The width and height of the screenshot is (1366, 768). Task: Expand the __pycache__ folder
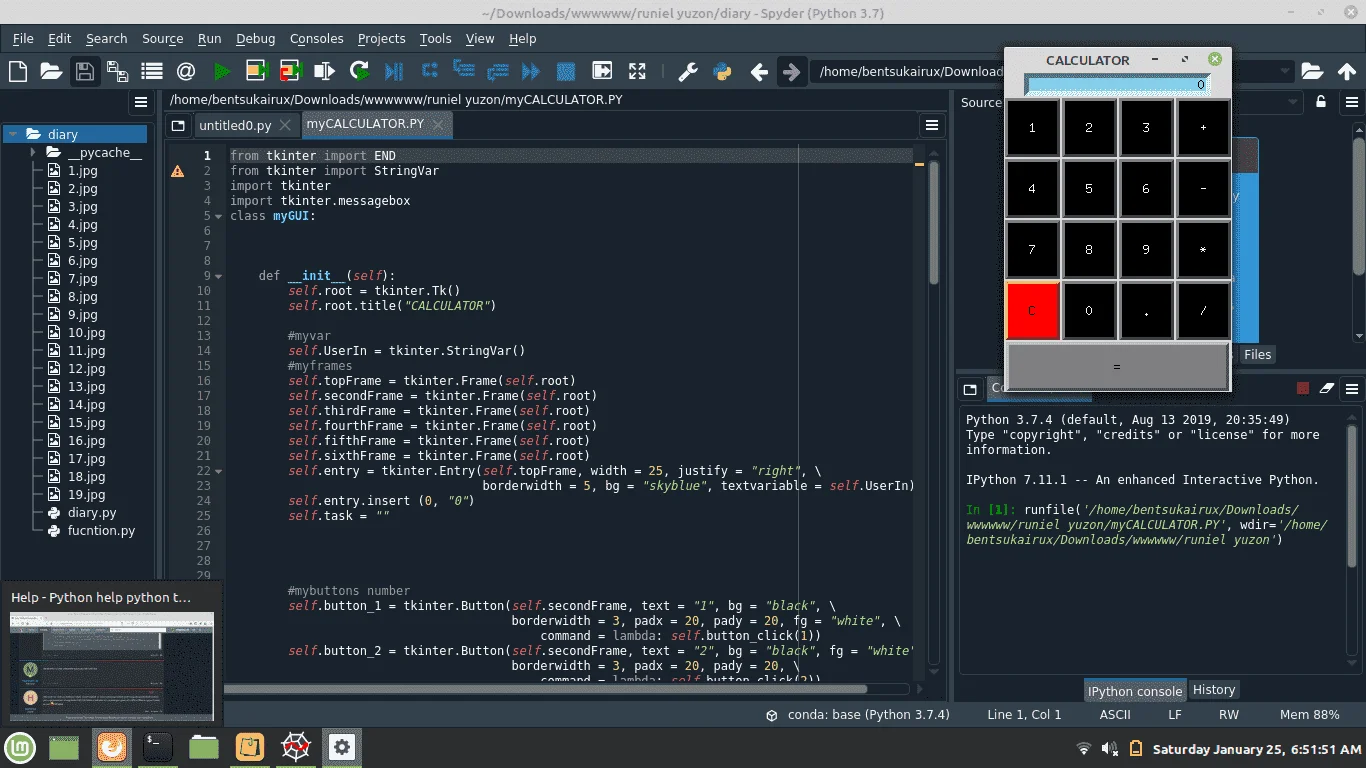tap(33, 153)
